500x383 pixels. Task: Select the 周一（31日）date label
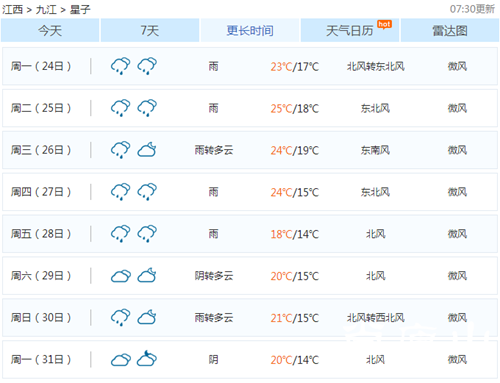click(x=41, y=360)
